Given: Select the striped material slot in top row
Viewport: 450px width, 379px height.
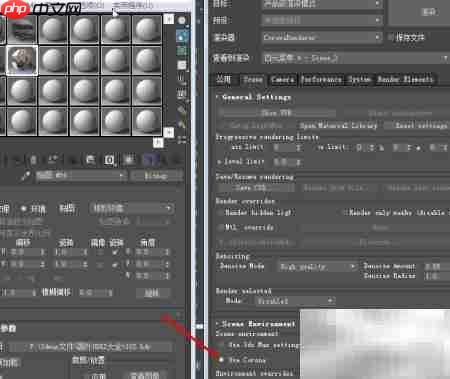Looking at the screenshot, I should tap(22, 29).
